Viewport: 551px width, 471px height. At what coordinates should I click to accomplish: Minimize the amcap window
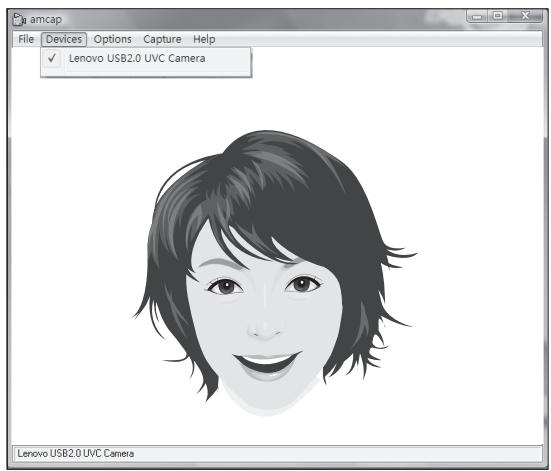[477, 16]
